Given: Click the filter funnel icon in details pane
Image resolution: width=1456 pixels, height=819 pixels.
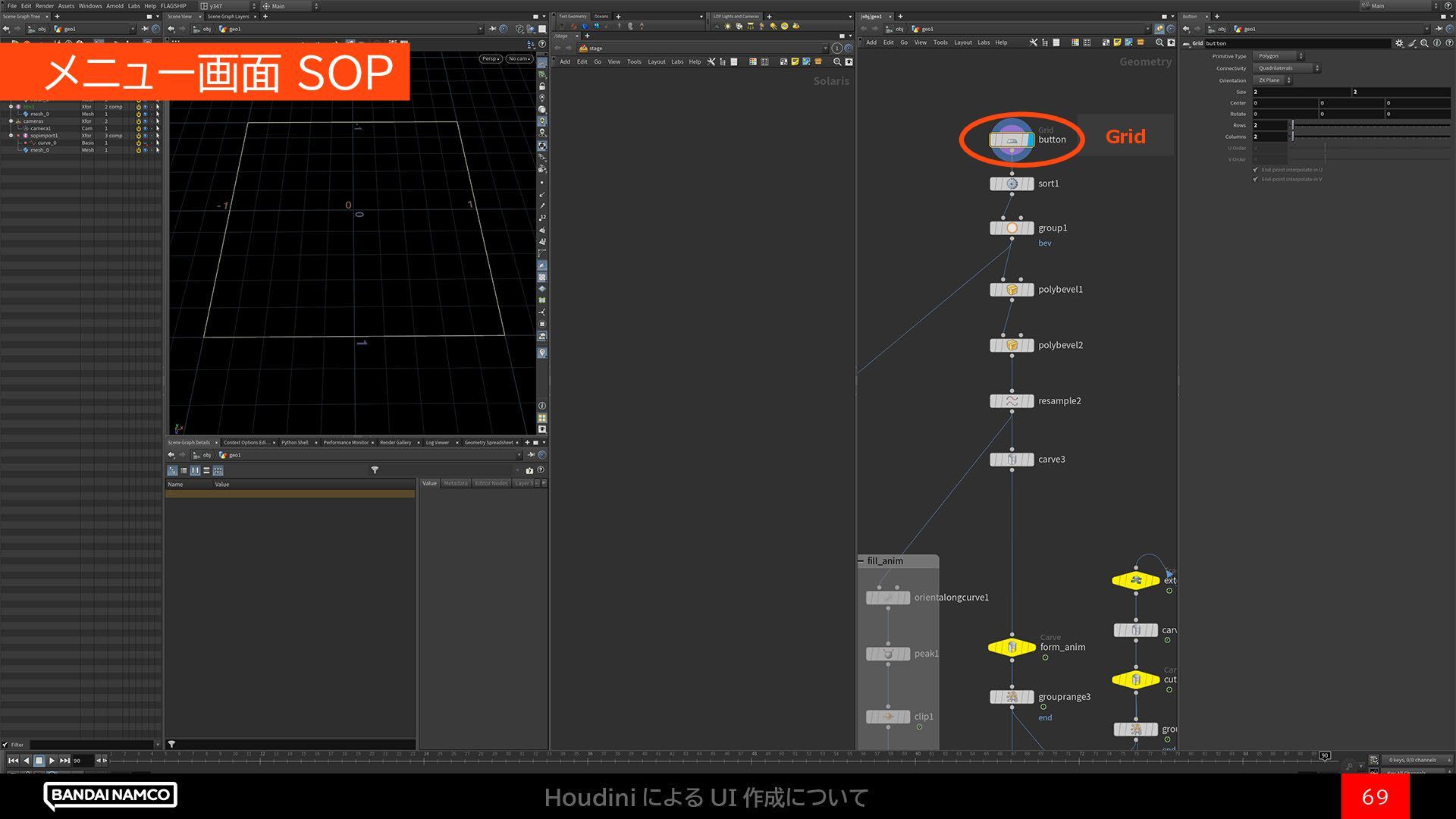Looking at the screenshot, I should point(375,470).
